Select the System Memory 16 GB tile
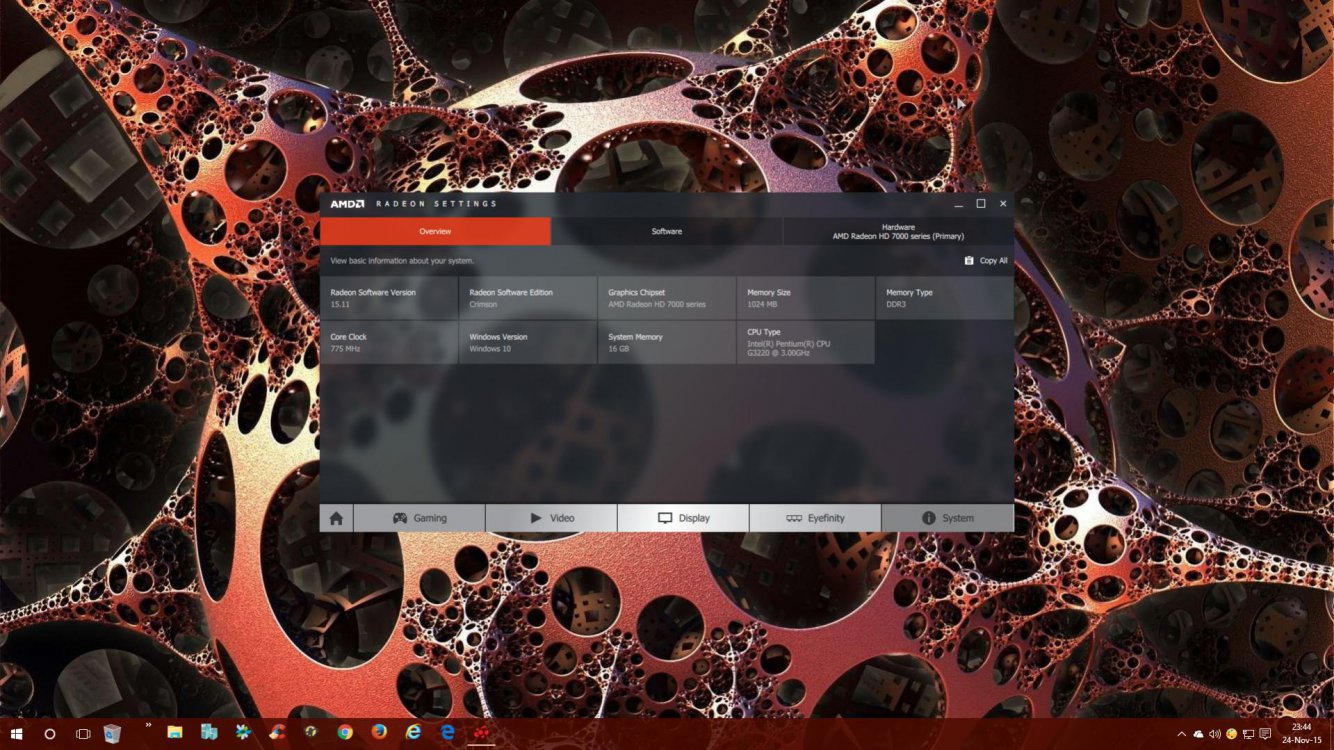1334x750 pixels. pos(666,342)
